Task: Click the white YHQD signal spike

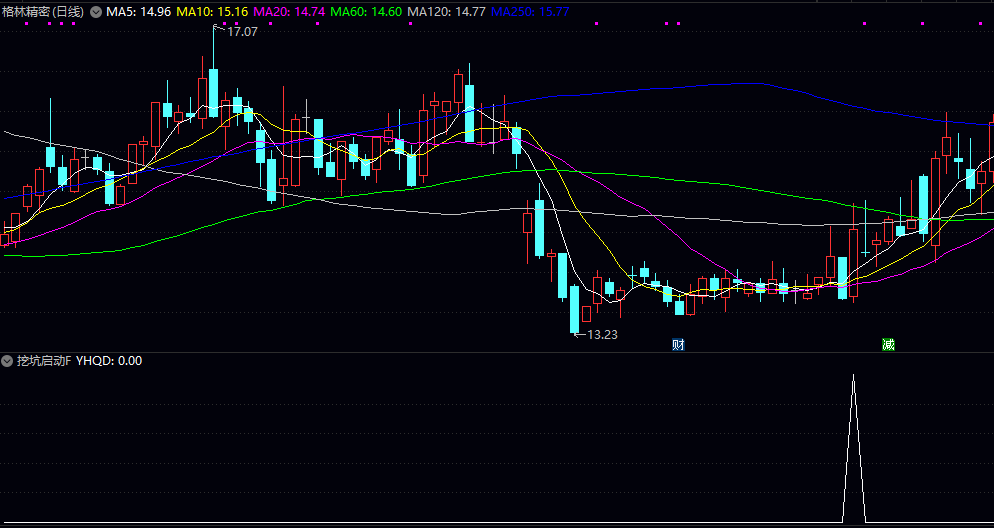Action: click(x=853, y=448)
